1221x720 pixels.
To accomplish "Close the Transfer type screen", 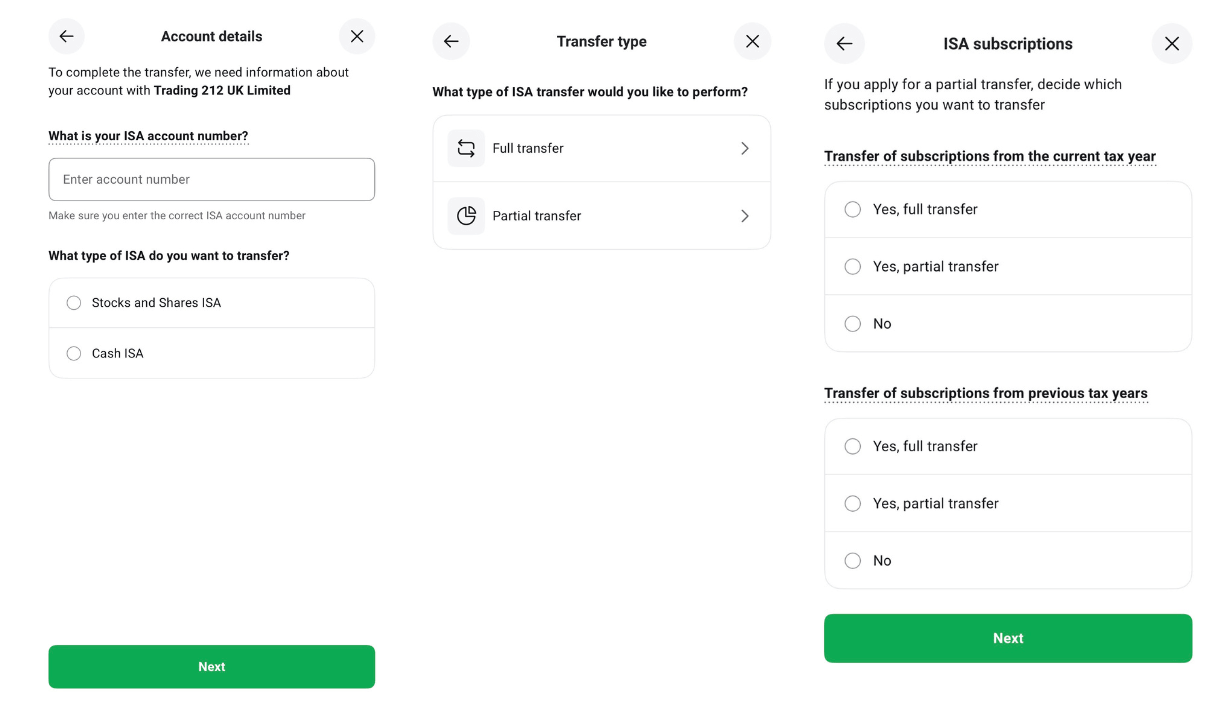I will pos(752,41).
